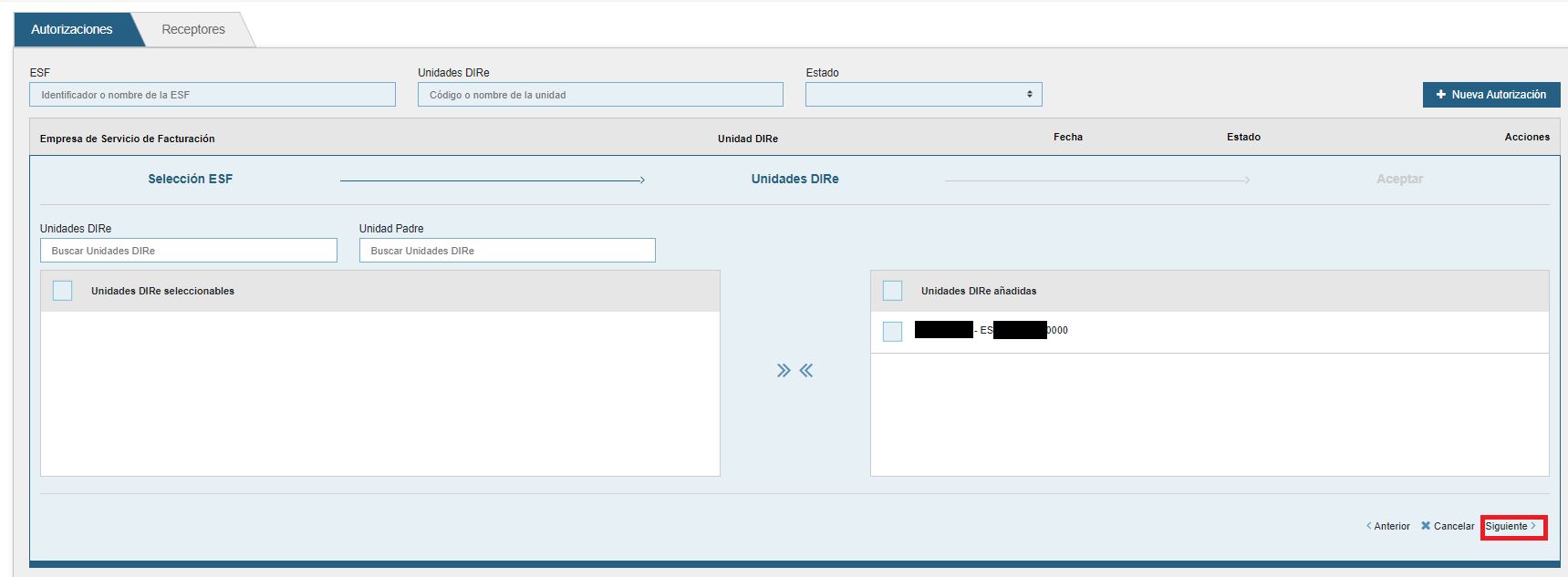Switch to the Receptores tab
The image size is (1568, 577).
(x=193, y=29)
